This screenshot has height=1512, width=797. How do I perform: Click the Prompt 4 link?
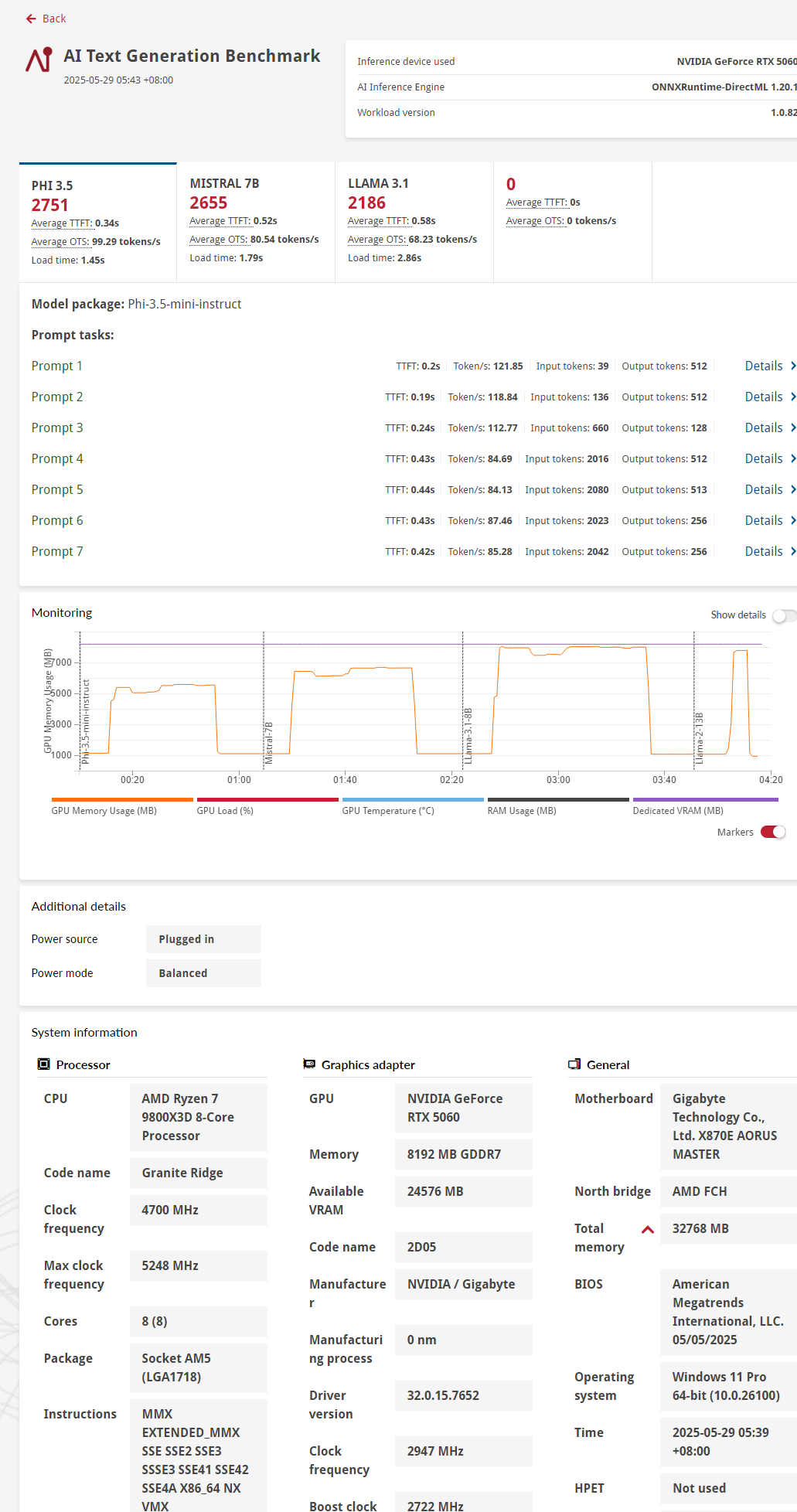pyautogui.click(x=56, y=458)
